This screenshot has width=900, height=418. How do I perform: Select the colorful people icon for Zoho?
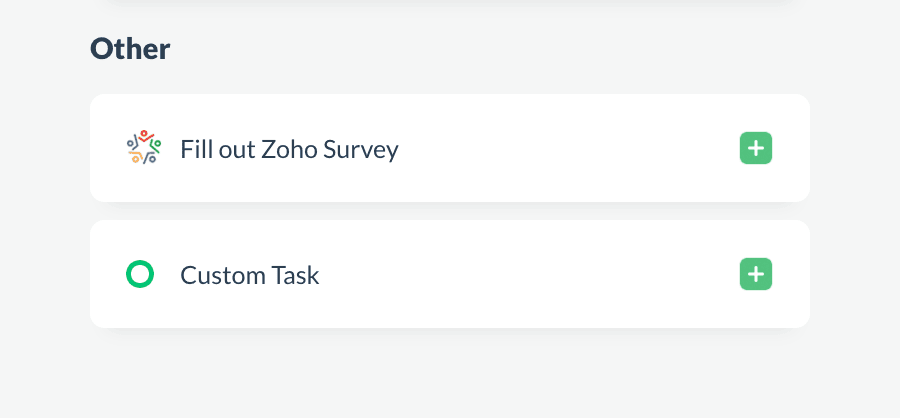click(143, 148)
